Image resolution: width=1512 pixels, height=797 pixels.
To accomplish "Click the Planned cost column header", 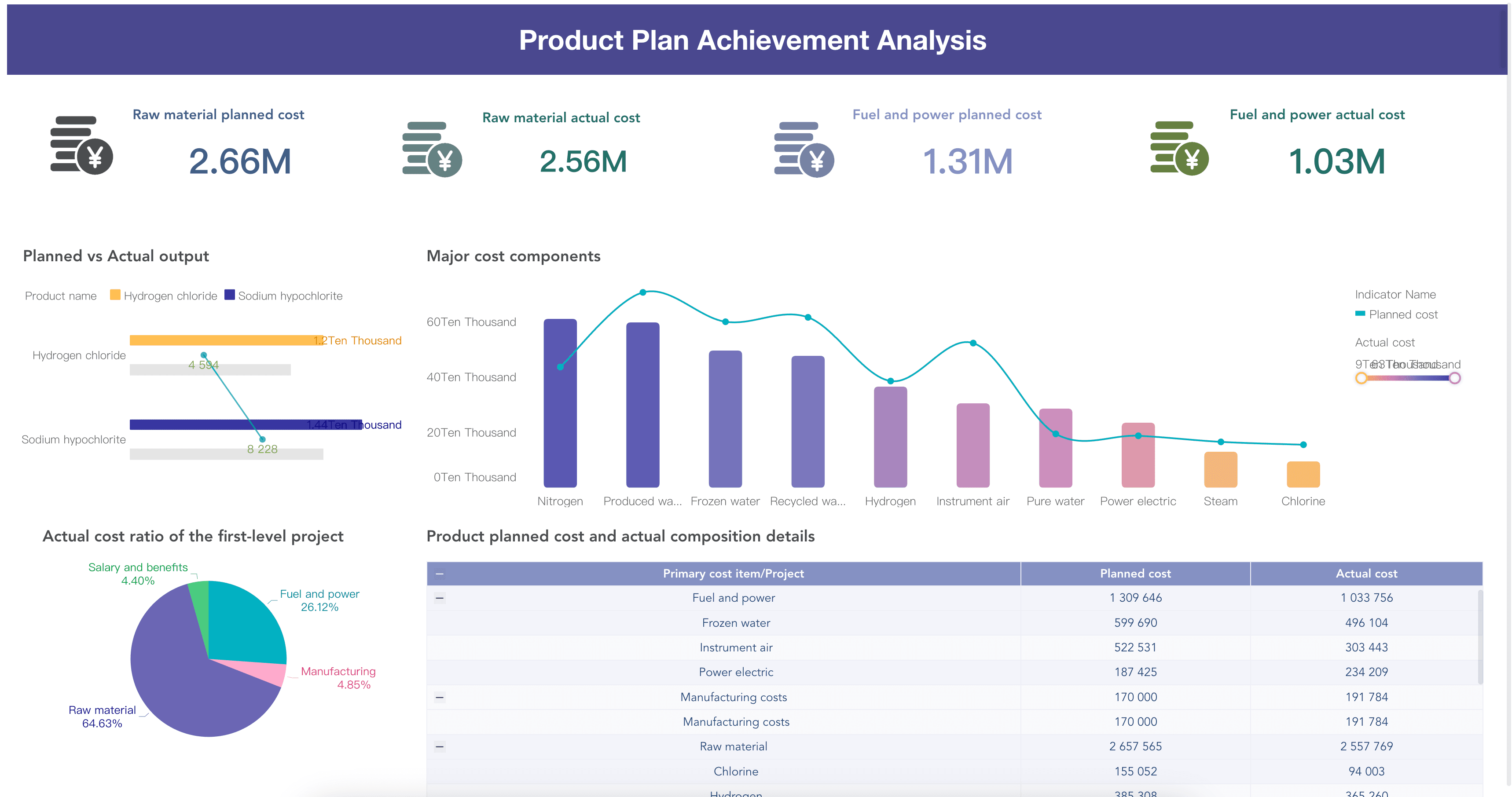I will pos(1135,574).
